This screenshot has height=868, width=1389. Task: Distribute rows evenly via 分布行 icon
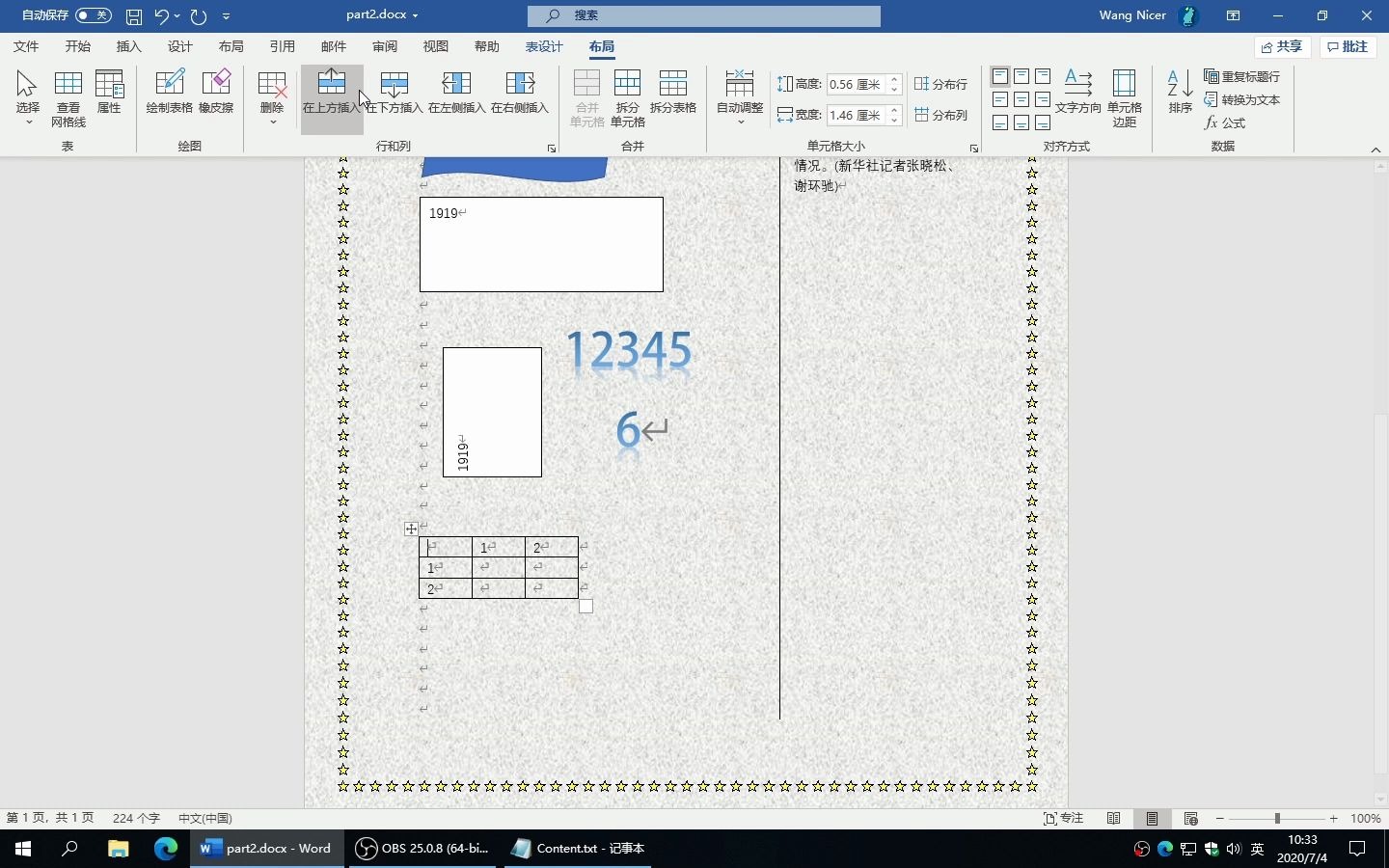tap(942, 85)
